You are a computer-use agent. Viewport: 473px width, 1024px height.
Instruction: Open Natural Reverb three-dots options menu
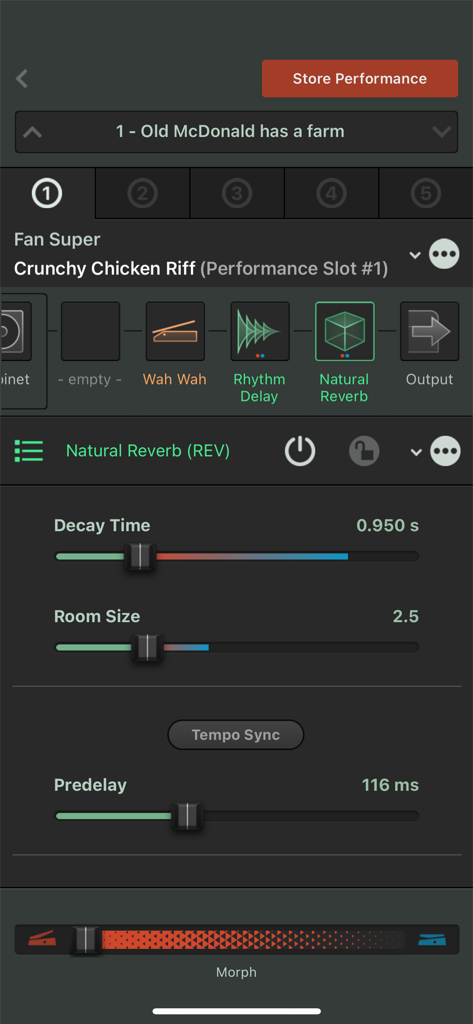(445, 451)
